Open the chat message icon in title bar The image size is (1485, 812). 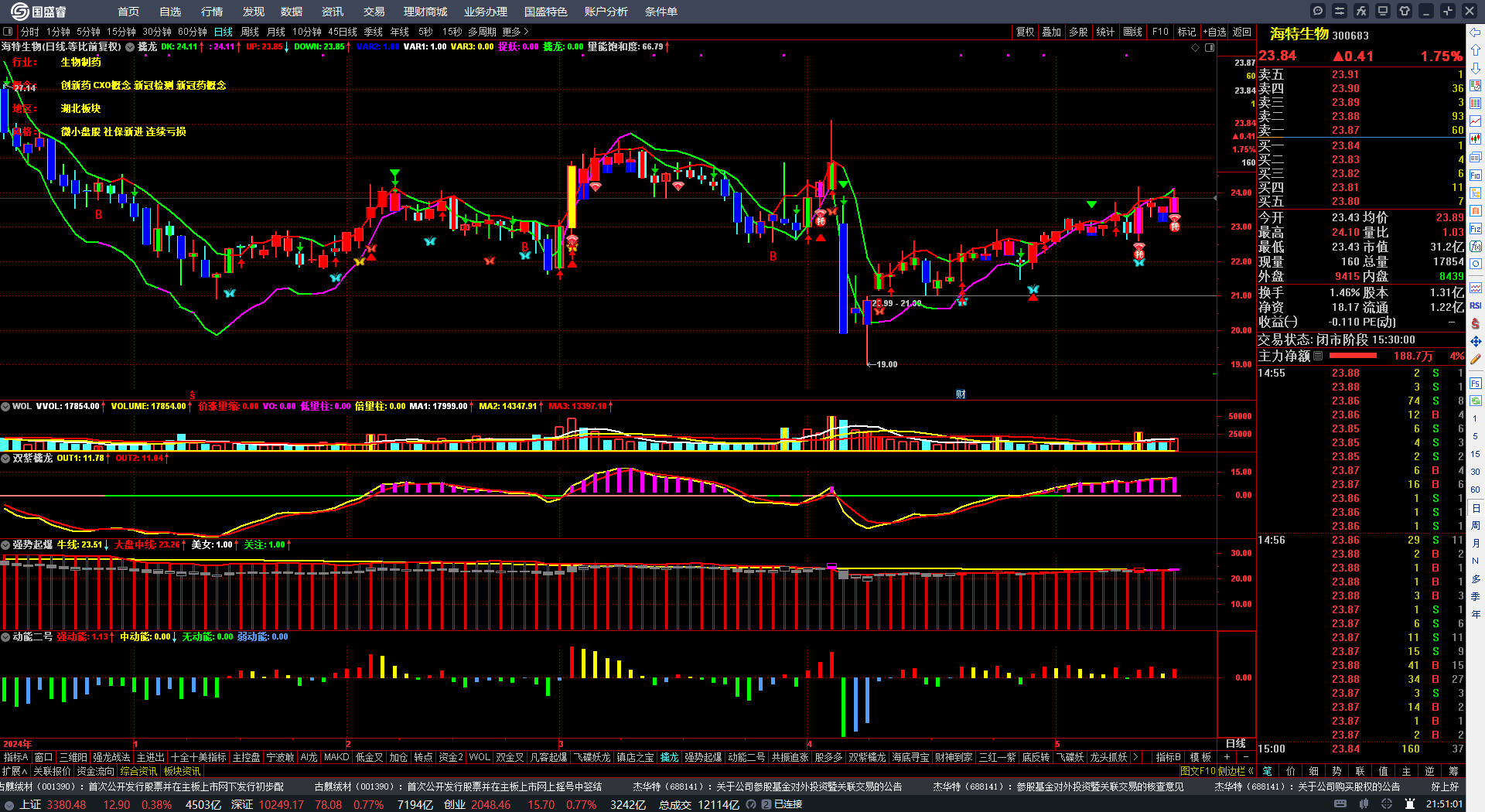point(1318,11)
